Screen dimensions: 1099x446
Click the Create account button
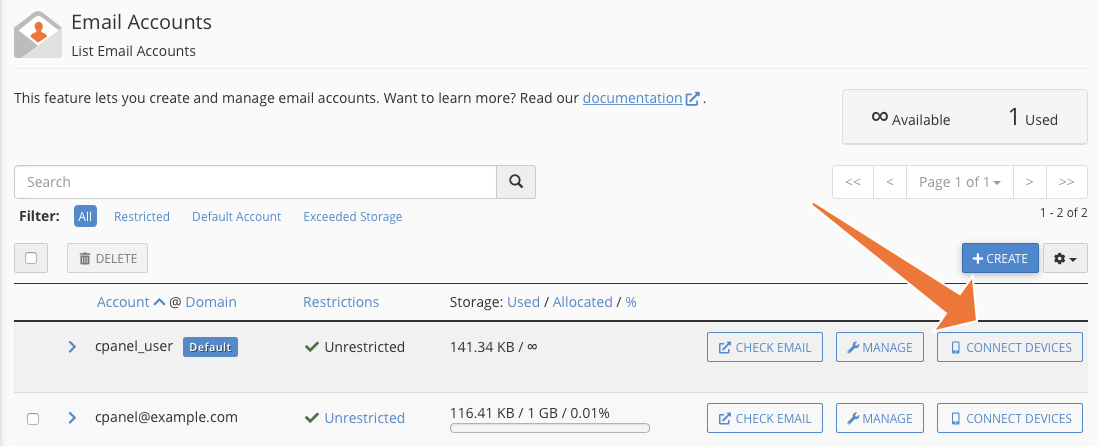tap(1000, 259)
